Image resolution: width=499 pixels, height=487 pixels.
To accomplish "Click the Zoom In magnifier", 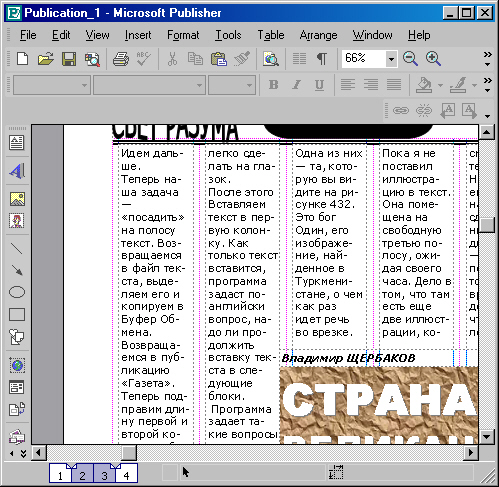I will tap(433, 59).
